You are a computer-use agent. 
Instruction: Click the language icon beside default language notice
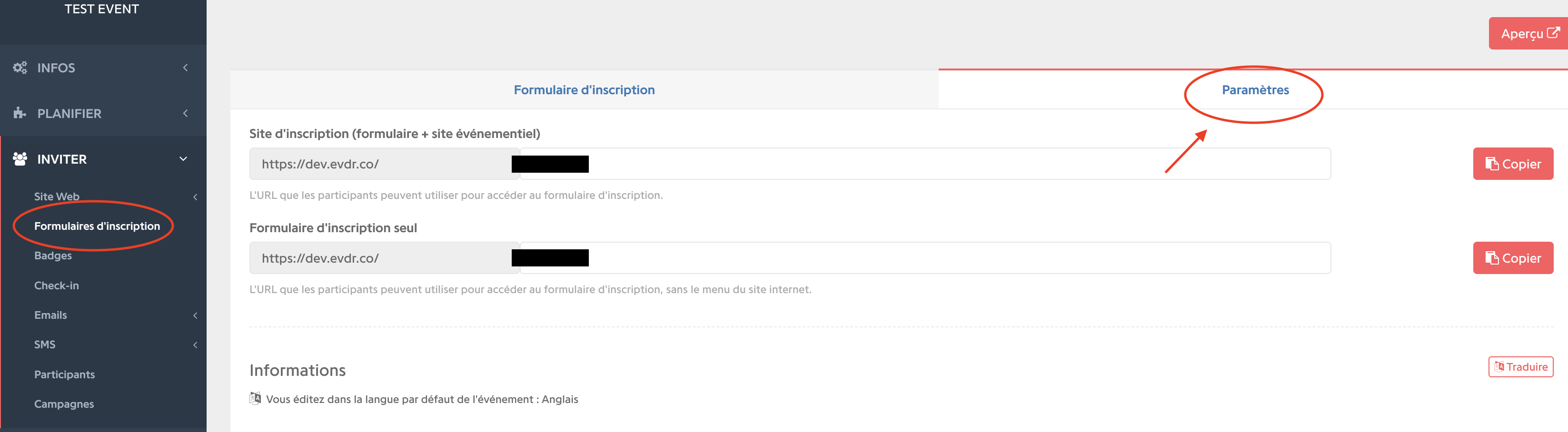pyautogui.click(x=255, y=399)
